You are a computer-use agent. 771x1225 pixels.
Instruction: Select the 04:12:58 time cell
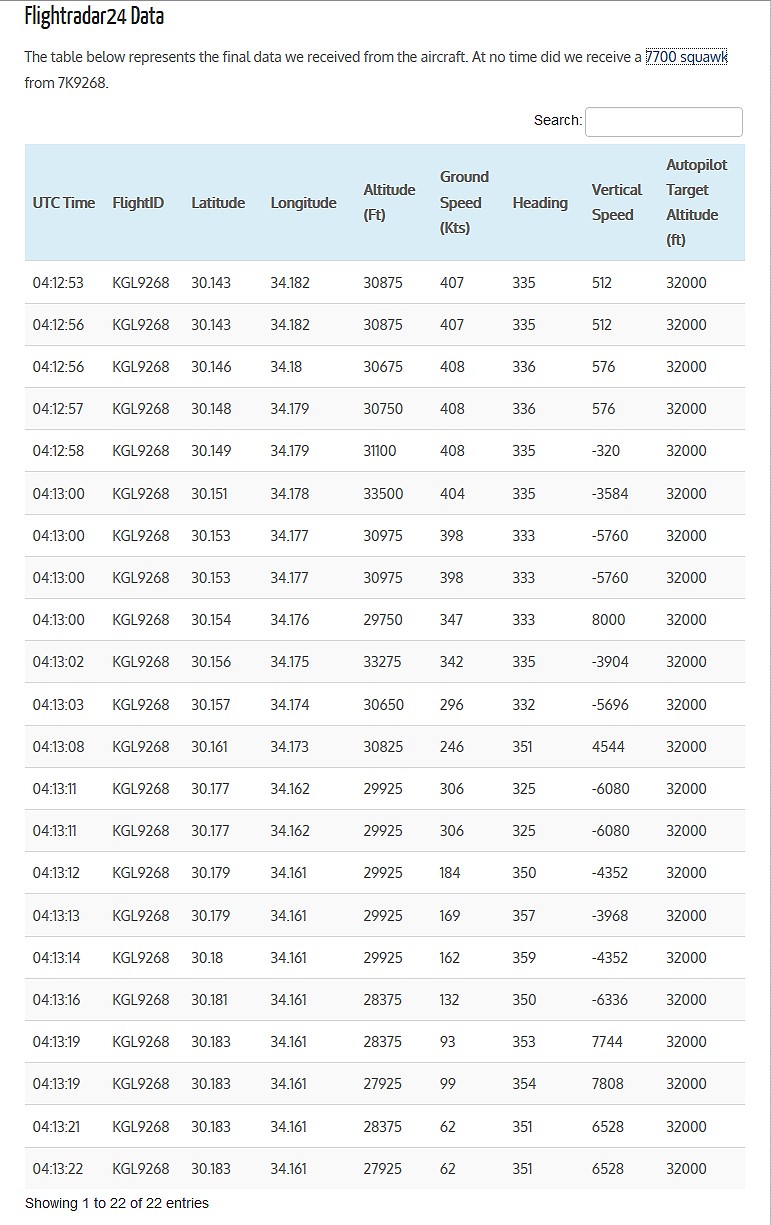pyautogui.click(x=58, y=451)
